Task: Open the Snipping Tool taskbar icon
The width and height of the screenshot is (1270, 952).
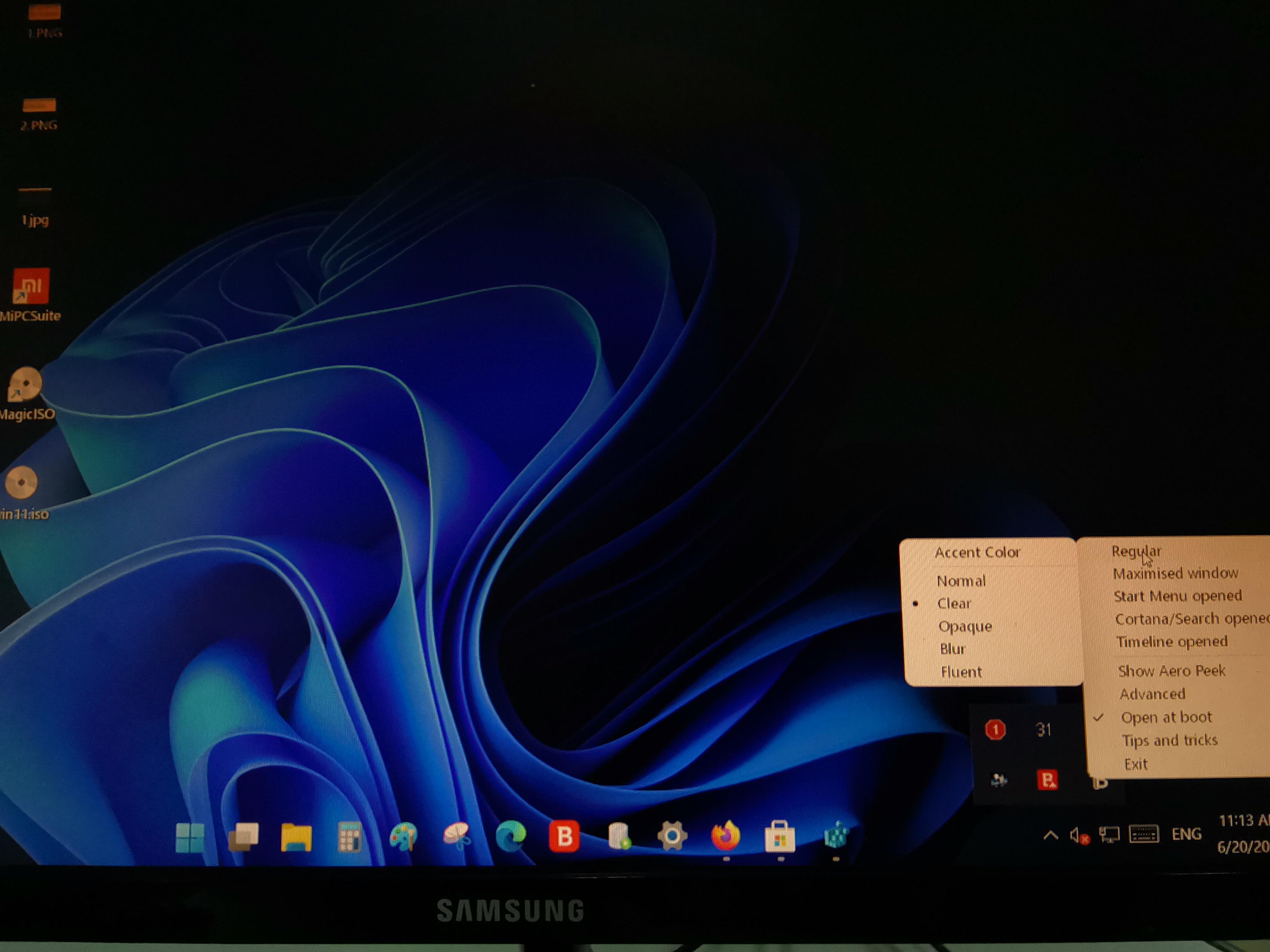Action: 457,836
